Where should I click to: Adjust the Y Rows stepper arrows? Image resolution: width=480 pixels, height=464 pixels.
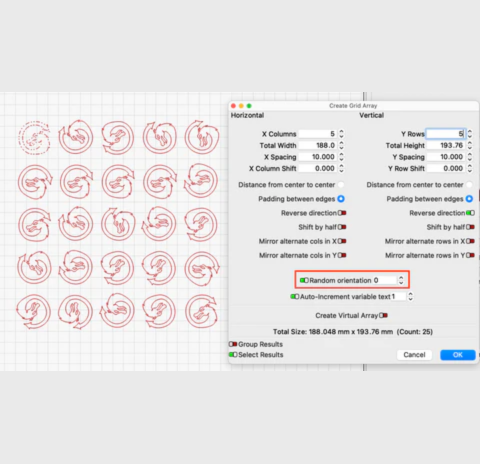click(470, 134)
